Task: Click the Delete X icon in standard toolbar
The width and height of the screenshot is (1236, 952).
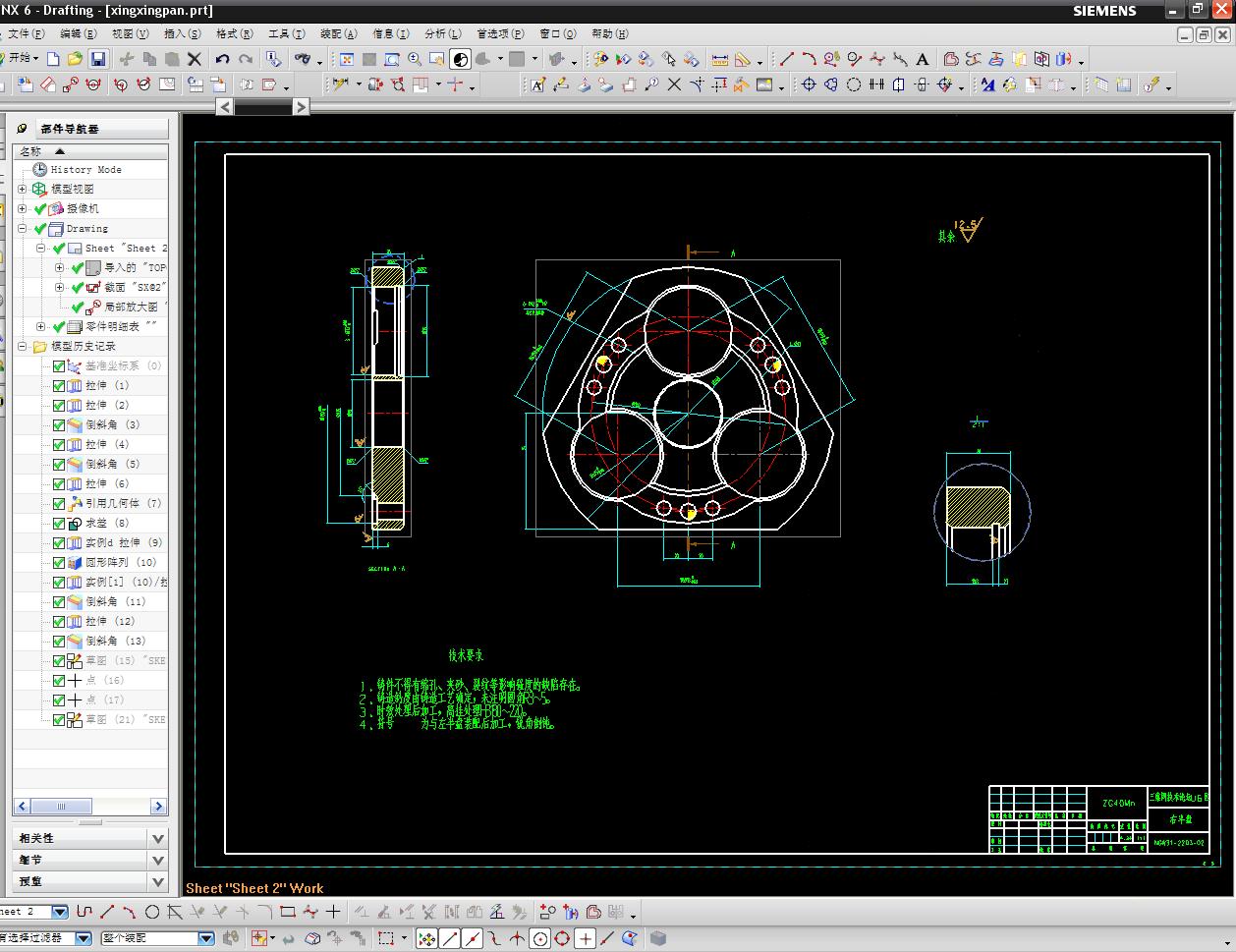Action: pyautogui.click(x=194, y=59)
